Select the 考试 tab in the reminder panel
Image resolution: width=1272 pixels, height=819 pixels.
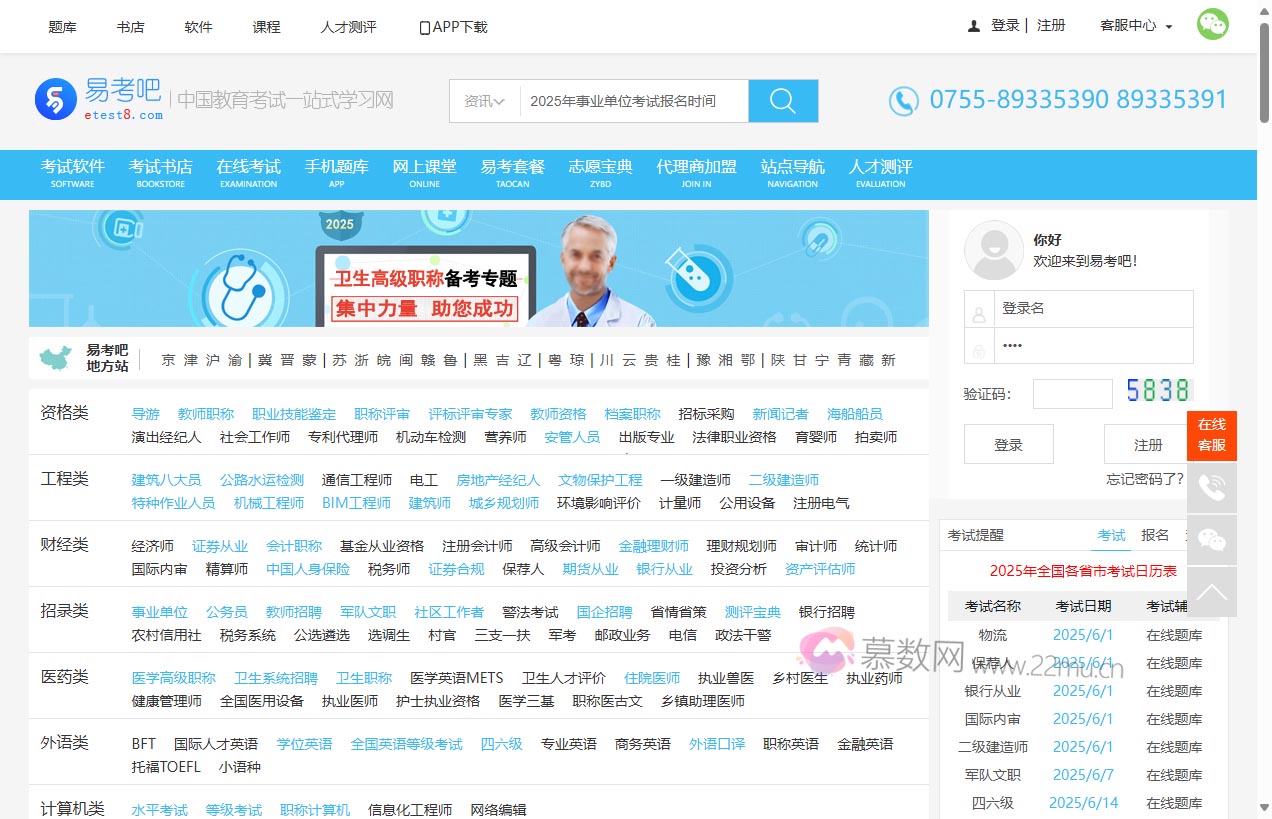click(1111, 535)
